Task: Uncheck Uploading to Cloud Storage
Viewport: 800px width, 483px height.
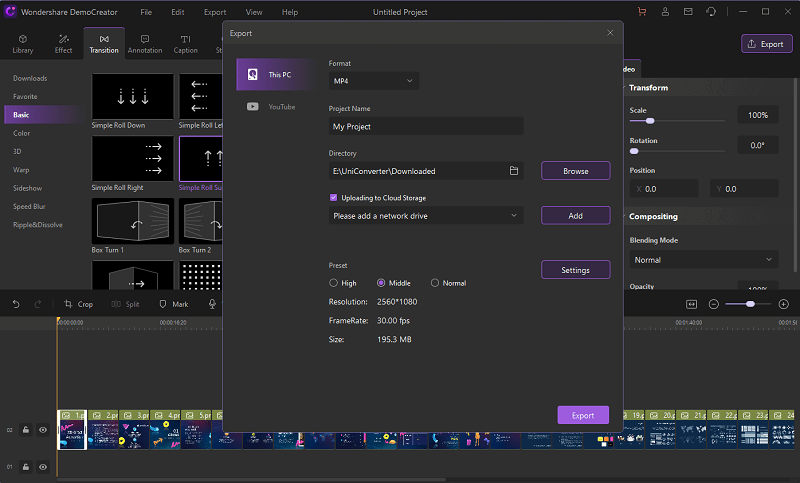Action: [x=334, y=197]
